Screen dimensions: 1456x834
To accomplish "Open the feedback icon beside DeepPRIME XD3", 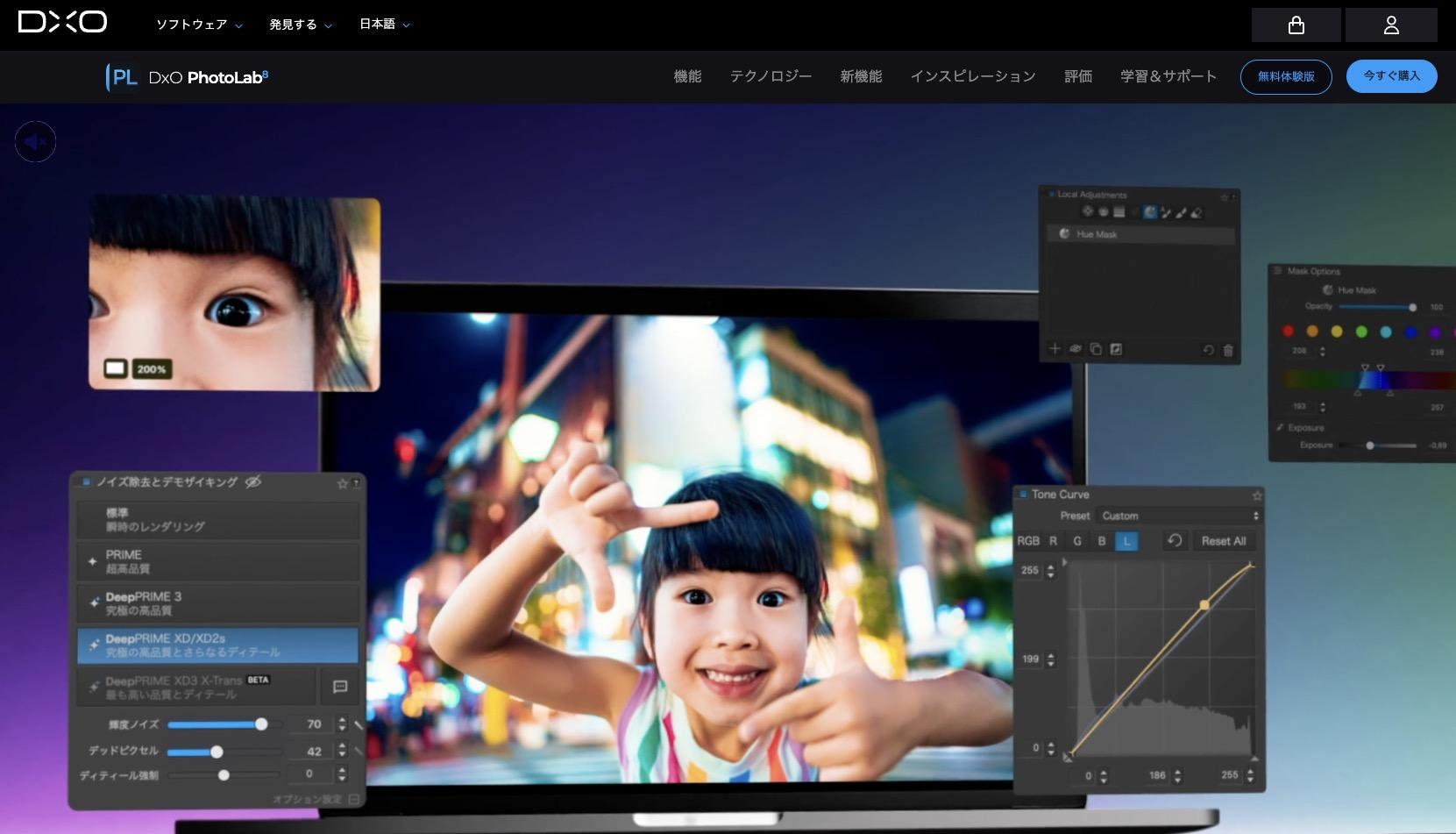I will [340, 687].
